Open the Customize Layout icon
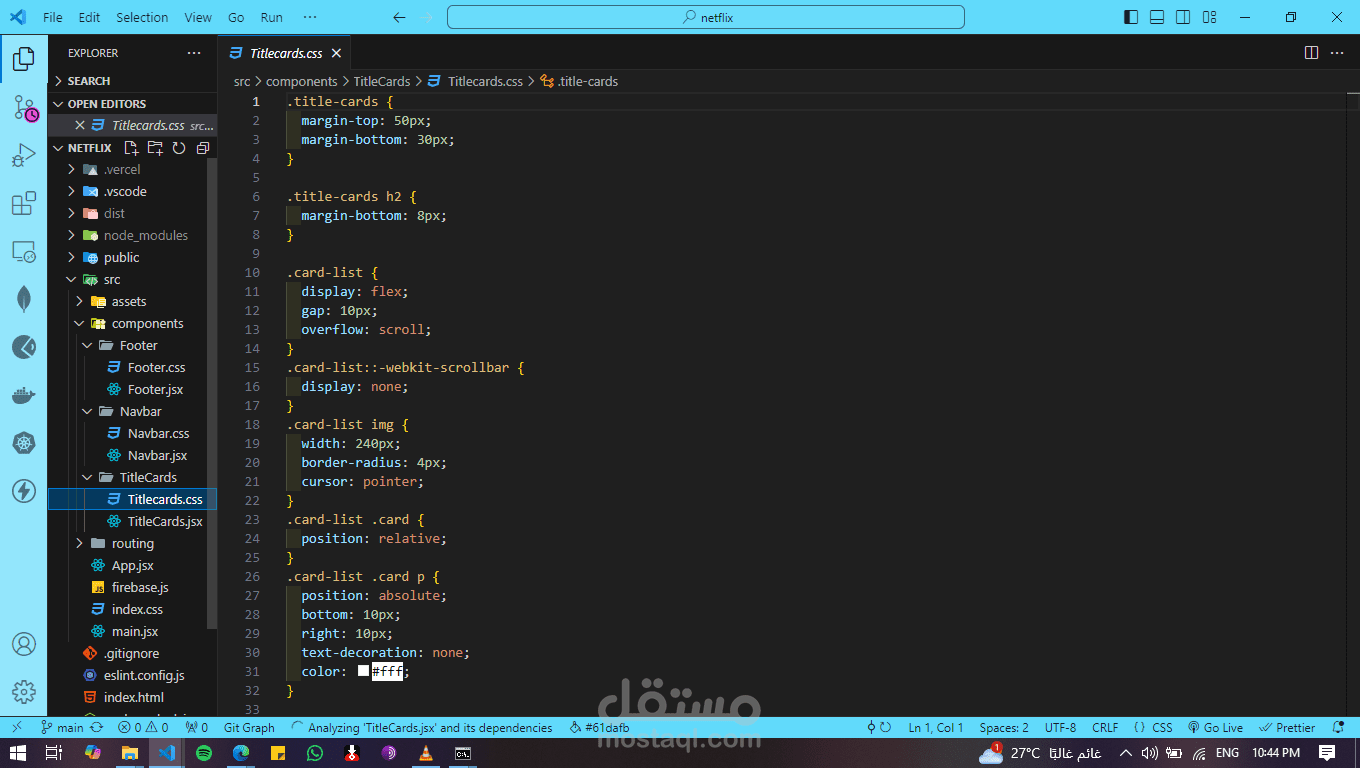 (1210, 17)
